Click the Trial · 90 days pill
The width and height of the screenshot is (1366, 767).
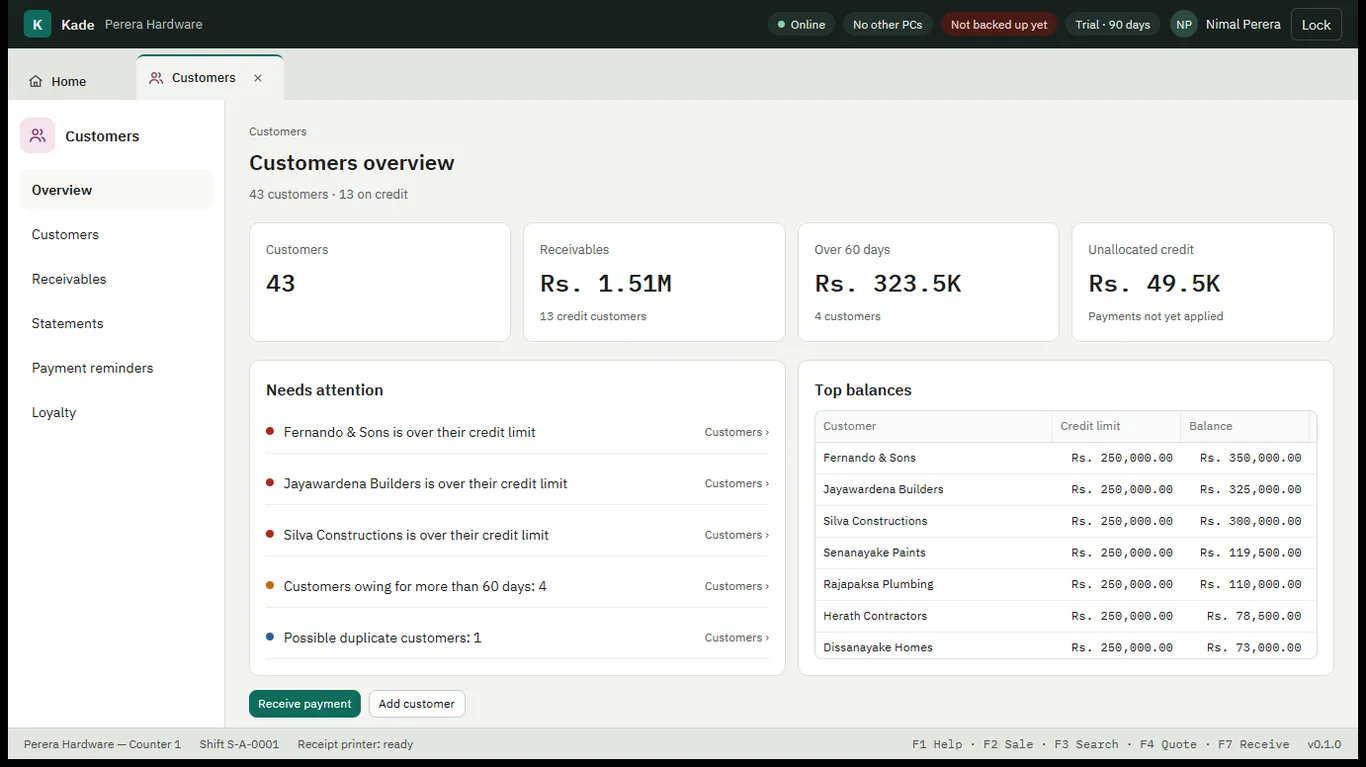pos(1113,24)
